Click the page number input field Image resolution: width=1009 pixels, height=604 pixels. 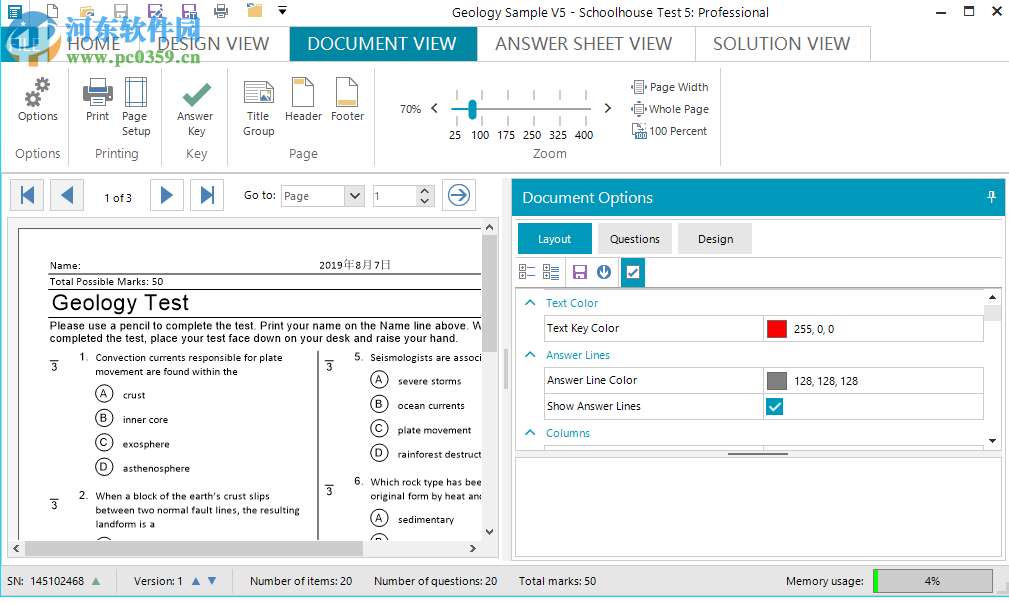(395, 196)
